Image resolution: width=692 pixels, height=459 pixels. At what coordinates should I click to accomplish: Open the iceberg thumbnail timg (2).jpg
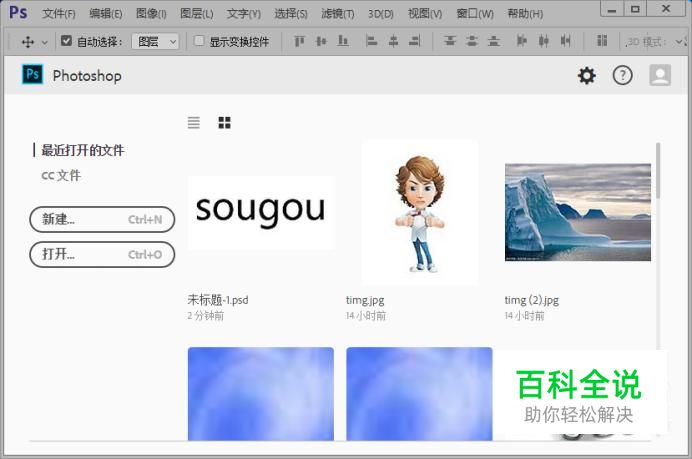click(x=578, y=212)
